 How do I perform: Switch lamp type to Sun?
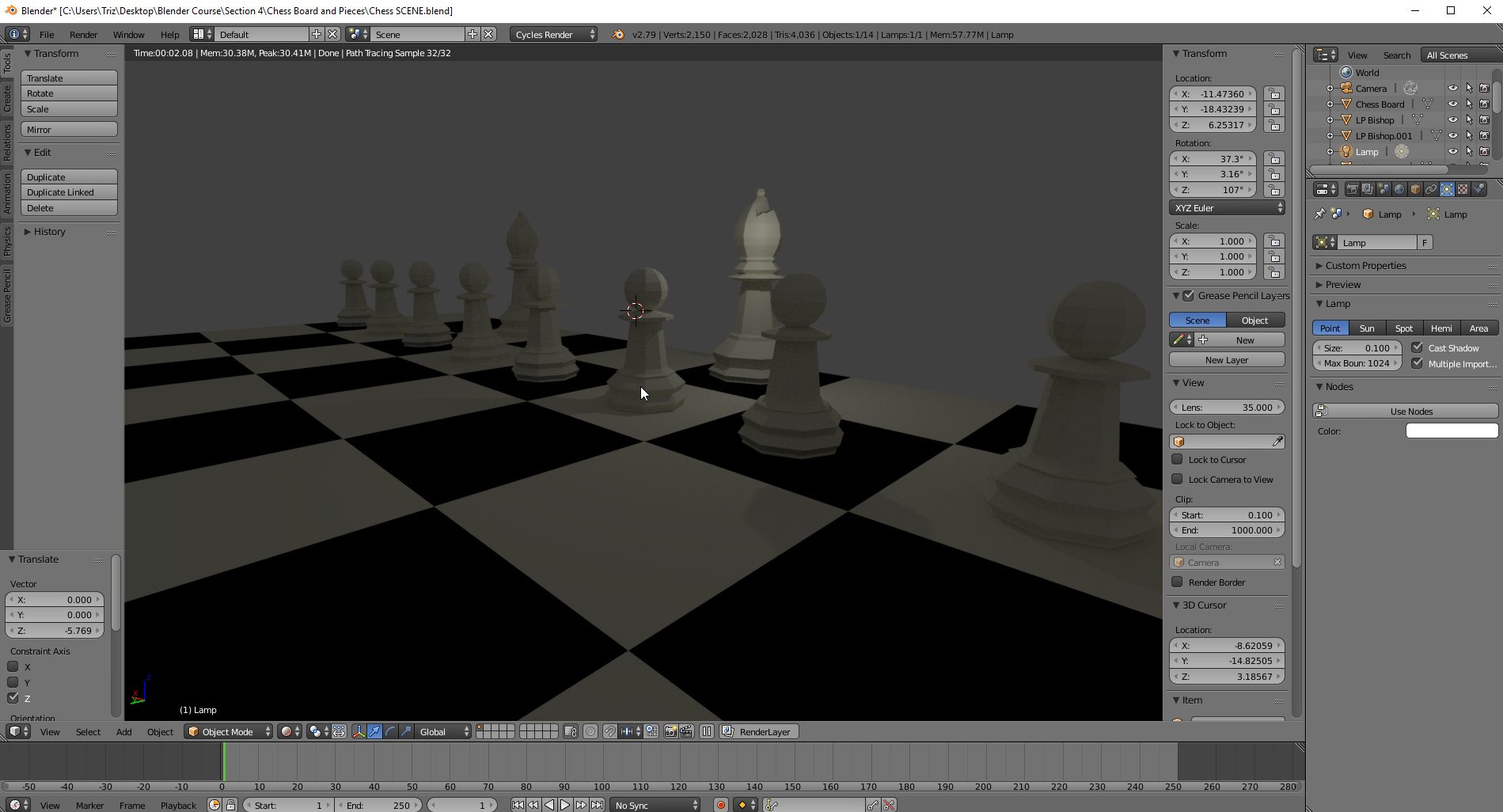1367,328
